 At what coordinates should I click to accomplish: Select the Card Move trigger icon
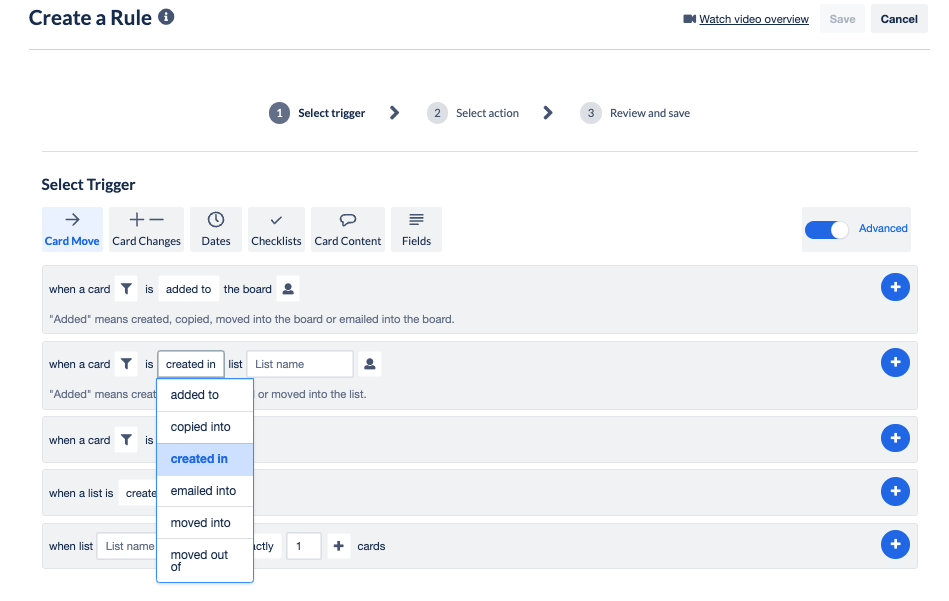coord(71,229)
